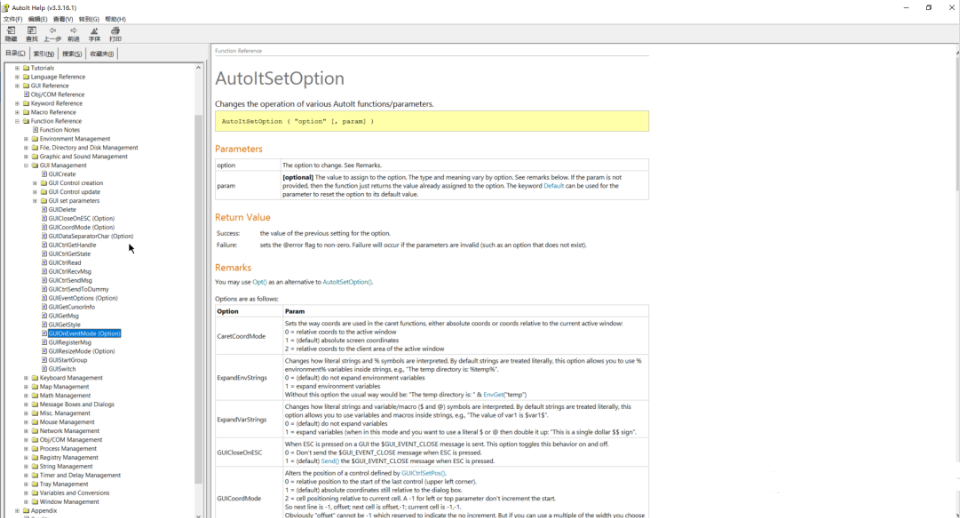Follow the EnvGet link in ExpandEnvStrings row

[493, 395]
